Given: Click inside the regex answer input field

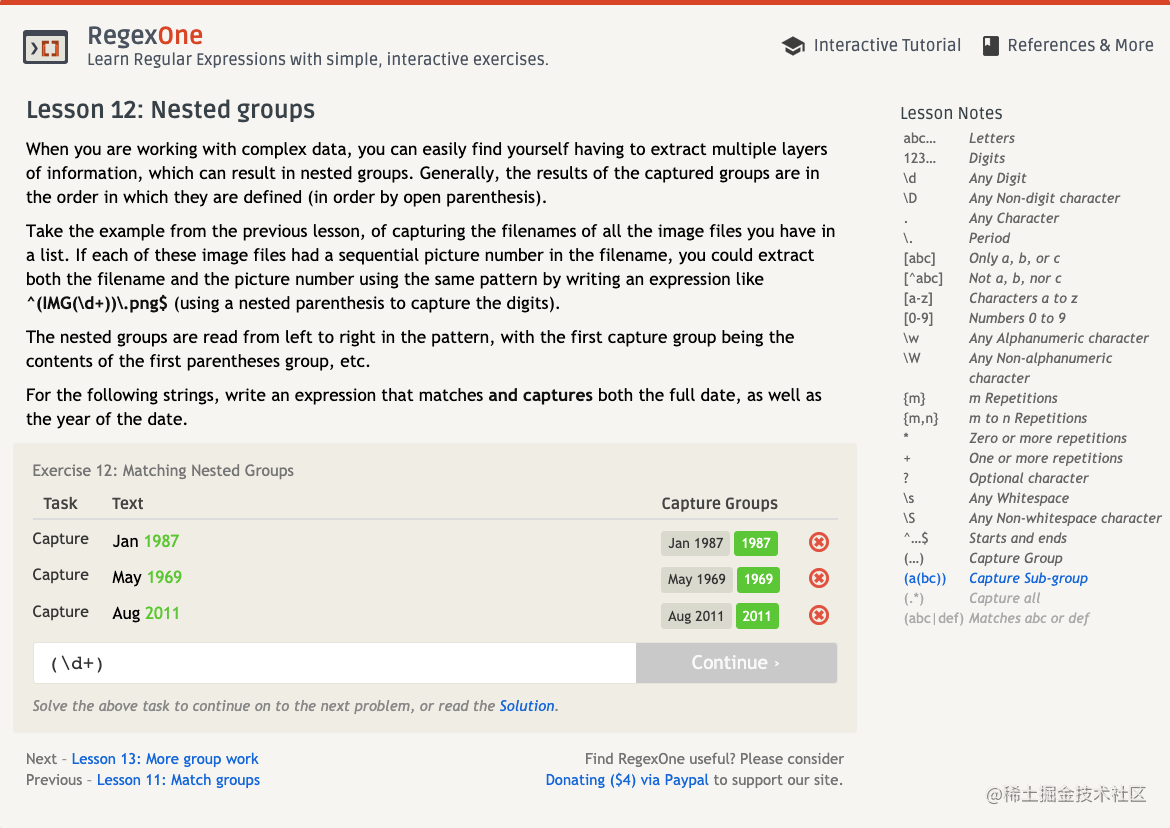Looking at the screenshot, I should pyautogui.click(x=335, y=662).
